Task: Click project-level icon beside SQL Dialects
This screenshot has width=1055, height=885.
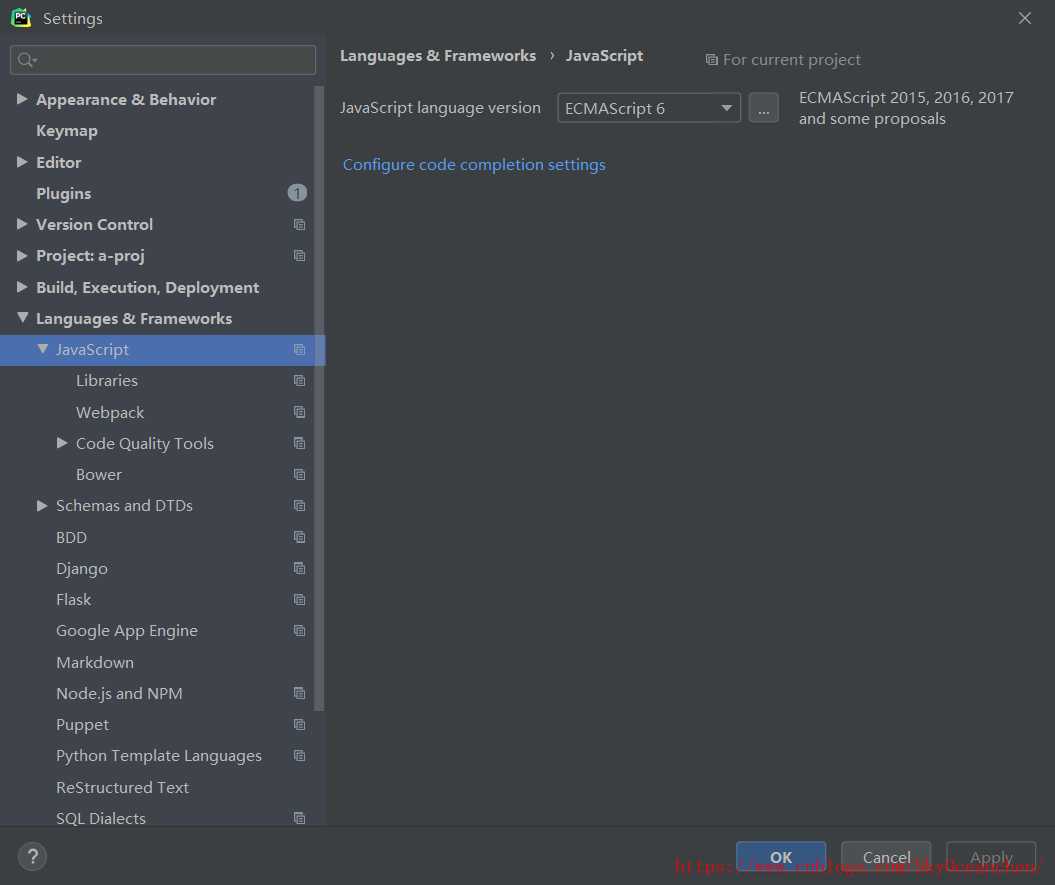Action: (x=299, y=818)
